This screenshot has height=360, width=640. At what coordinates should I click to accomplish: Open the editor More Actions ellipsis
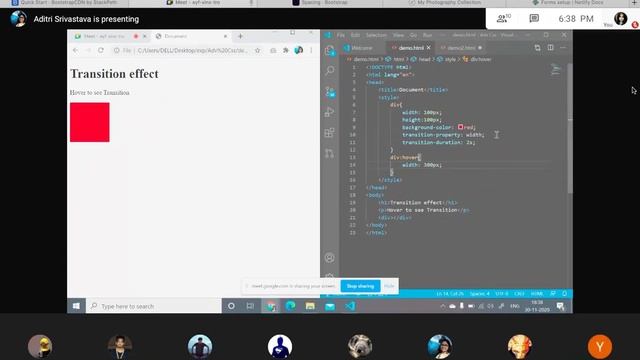tap(563, 48)
